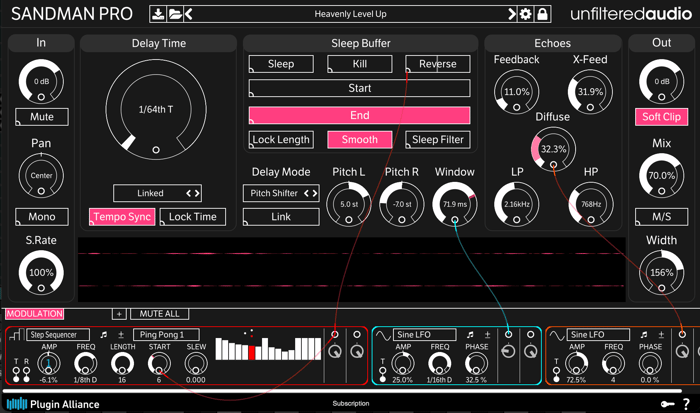Click the sine wave icon on orange LFO
This screenshot has width=700, height=413.
pos(557,334)
